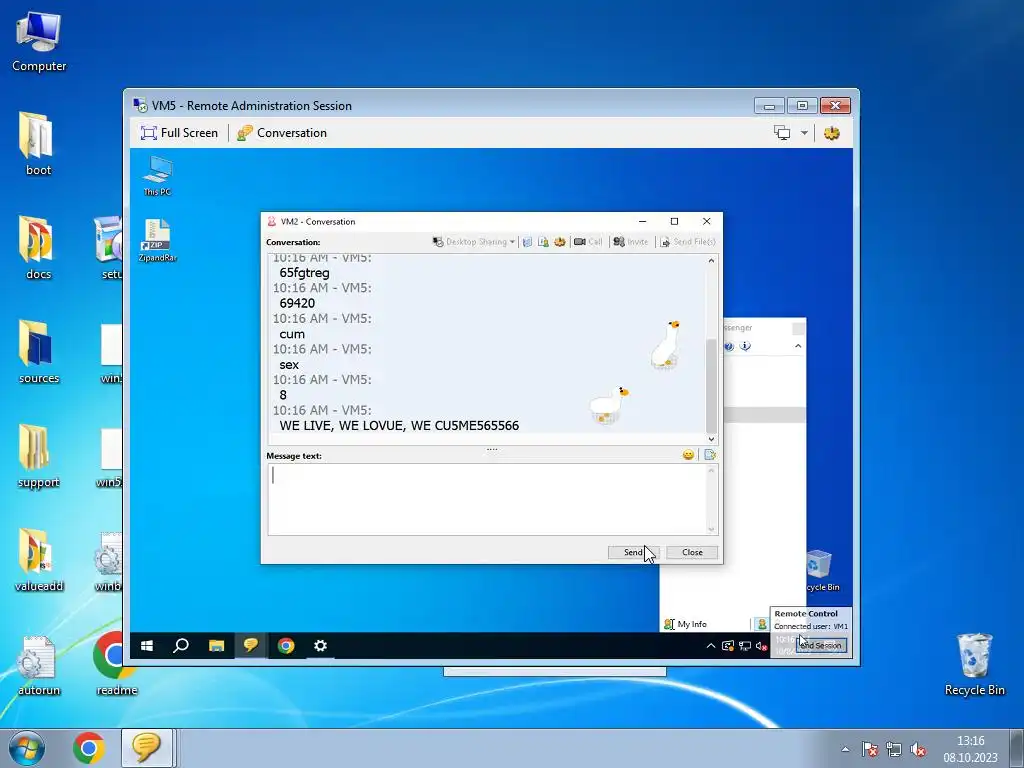
Task: Collapse the chevron in the messenger window
Action: click(x=798, y=346)
